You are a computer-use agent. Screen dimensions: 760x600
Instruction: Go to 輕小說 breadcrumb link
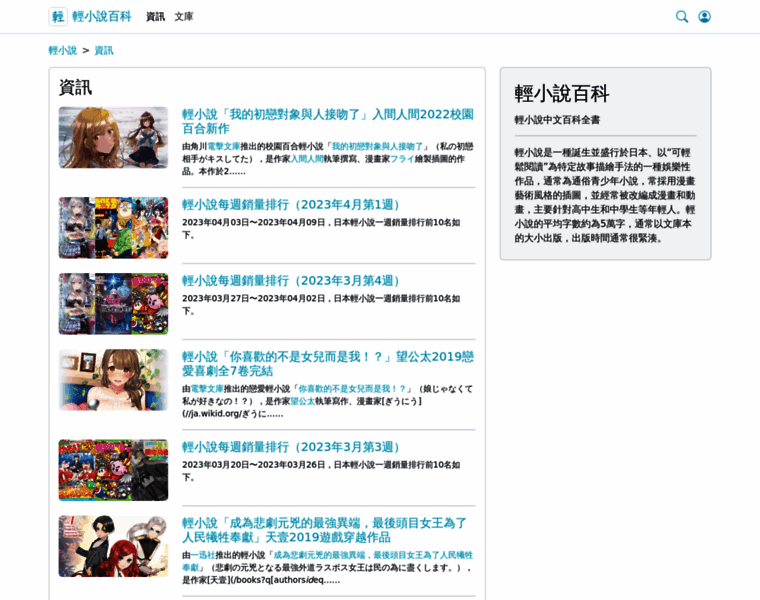click(62, 50)
